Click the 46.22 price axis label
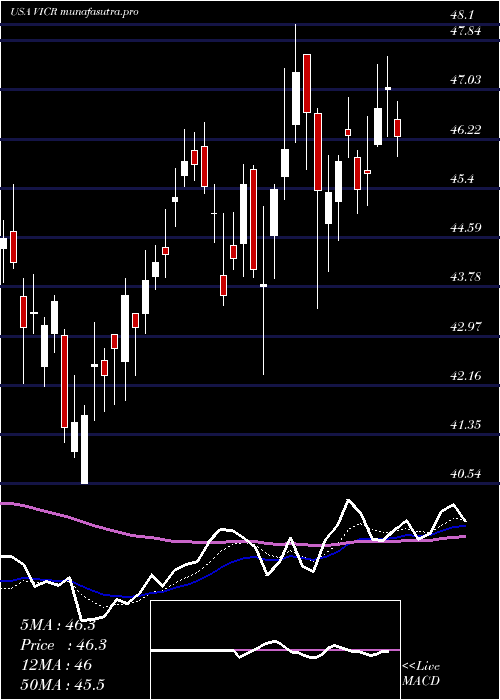The width and height of the screenshot is (500, 700). pos(466,130)
